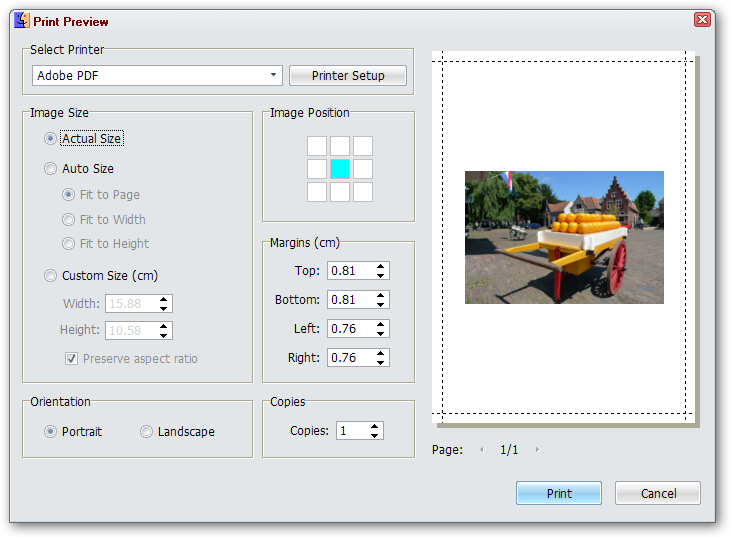Click the Copies input field

(352, 431)
